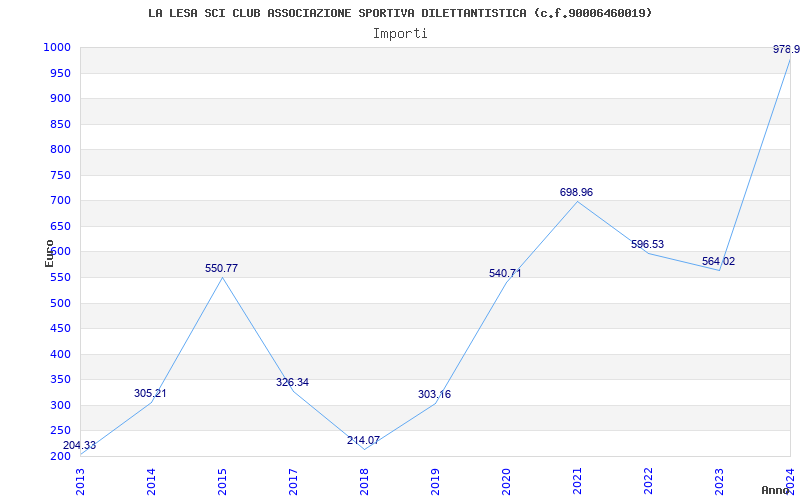Click the 204.33 data label
This screenshot has width=800, height=500.
79,445
